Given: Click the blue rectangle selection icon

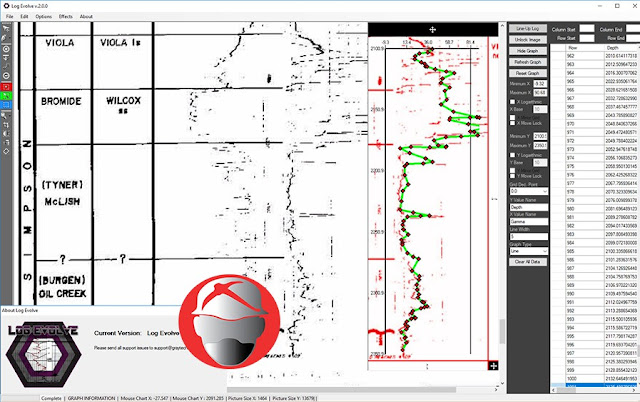Looking at the screenshot, I should (x=6, y=104).
